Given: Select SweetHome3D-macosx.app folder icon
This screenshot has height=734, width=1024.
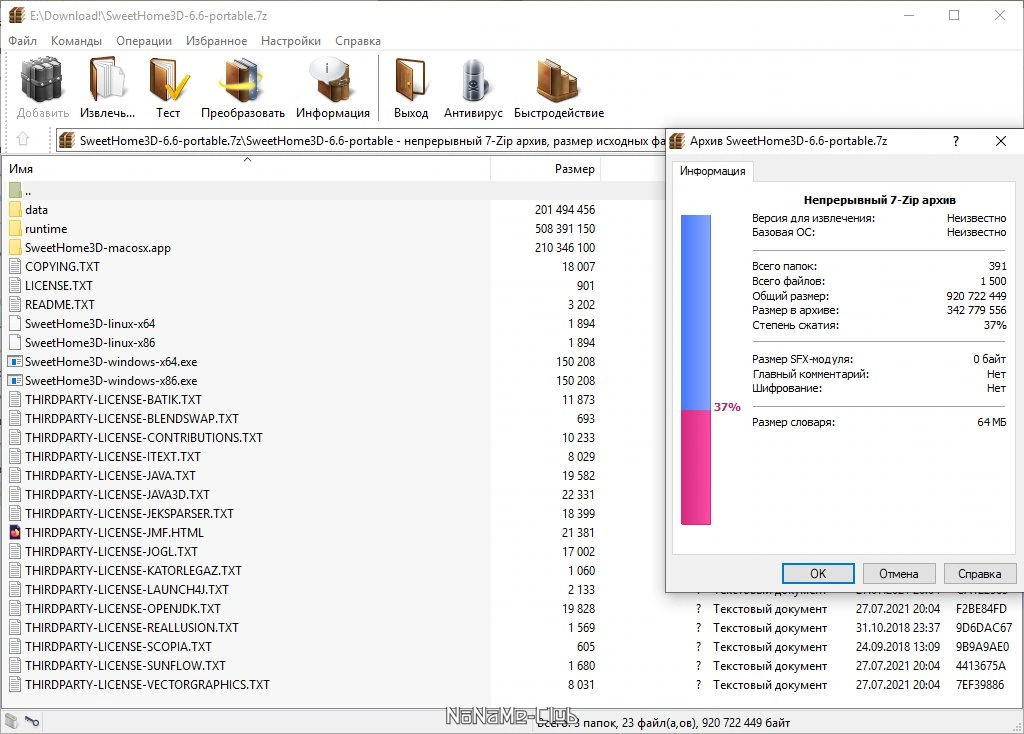Looking at the screenshot, I should pyautogui.click(x=16, y=247).
